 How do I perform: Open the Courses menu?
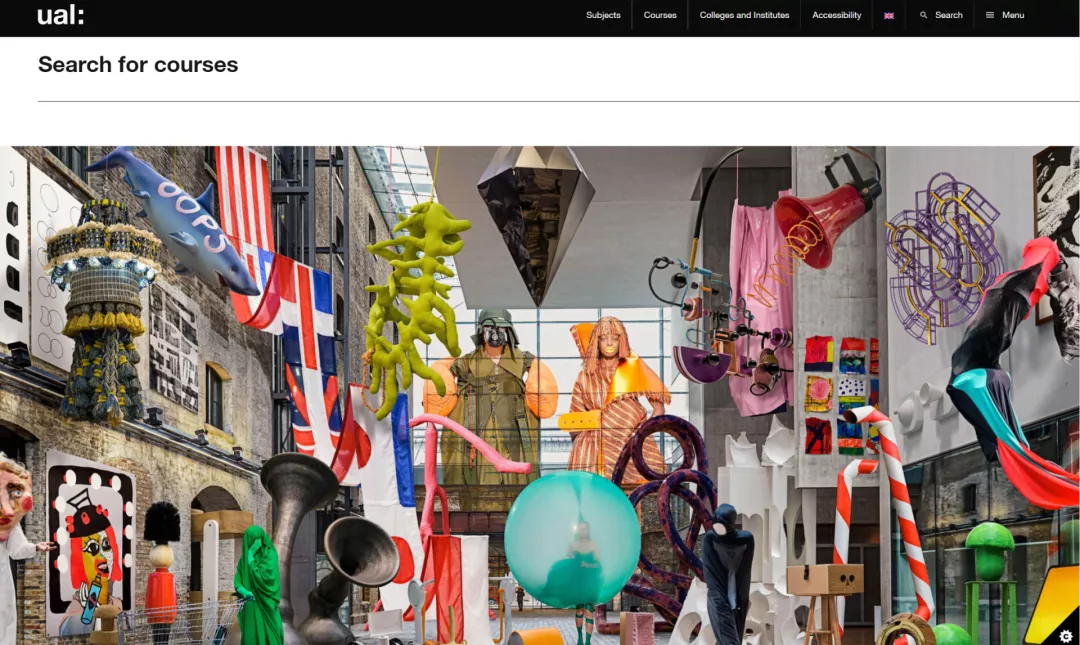click(x=660, y=15)
